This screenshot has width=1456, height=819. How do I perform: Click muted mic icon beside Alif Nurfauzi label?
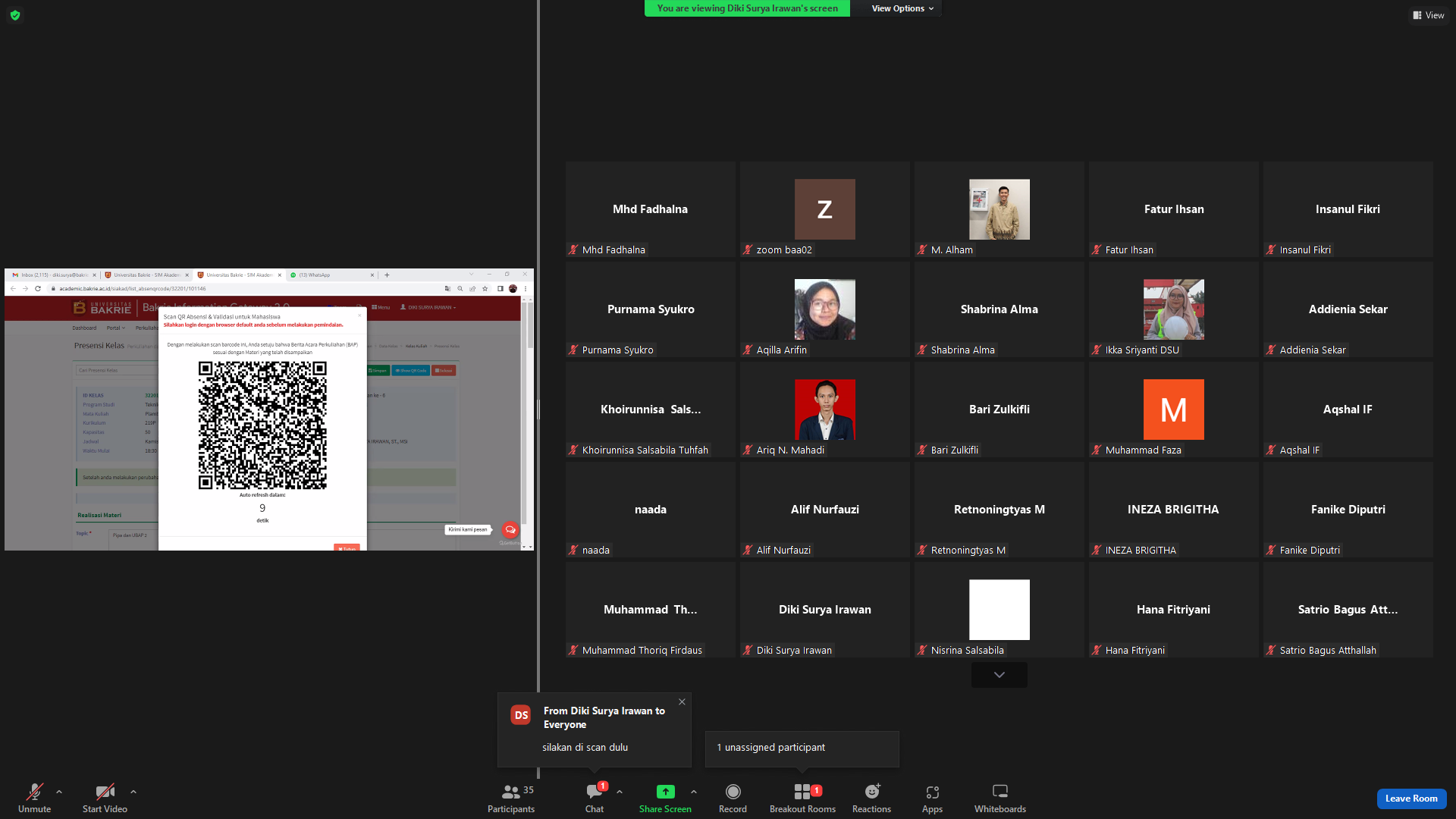point(748,551)
